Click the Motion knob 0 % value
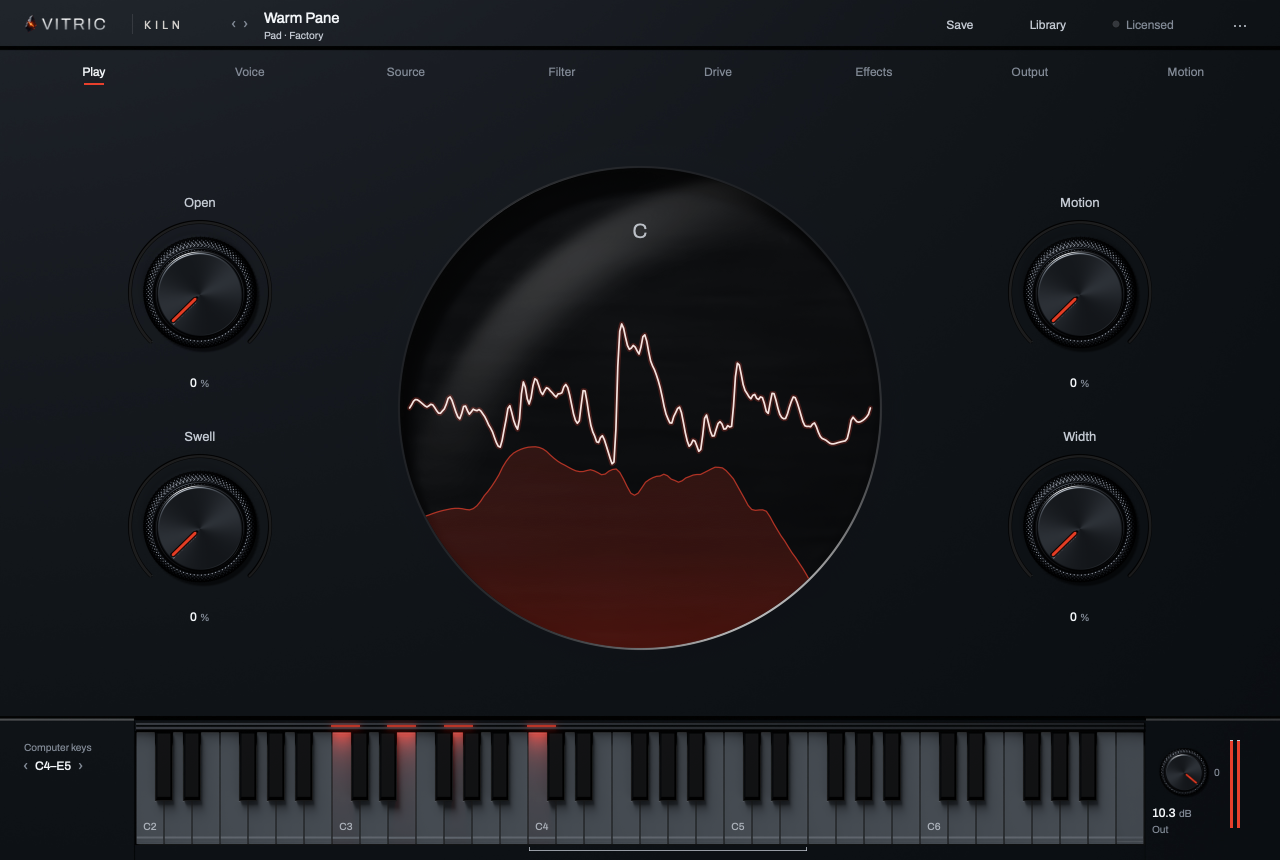 (x=1080, y=383)
